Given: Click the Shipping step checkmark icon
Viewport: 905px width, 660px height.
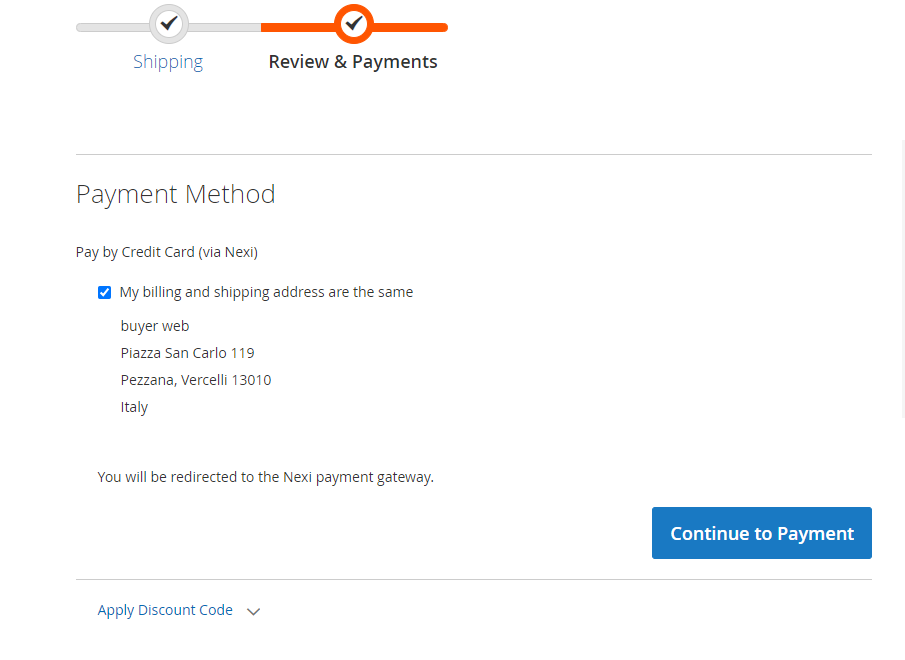Looking at the screenshot, I should tap(168, 23).
